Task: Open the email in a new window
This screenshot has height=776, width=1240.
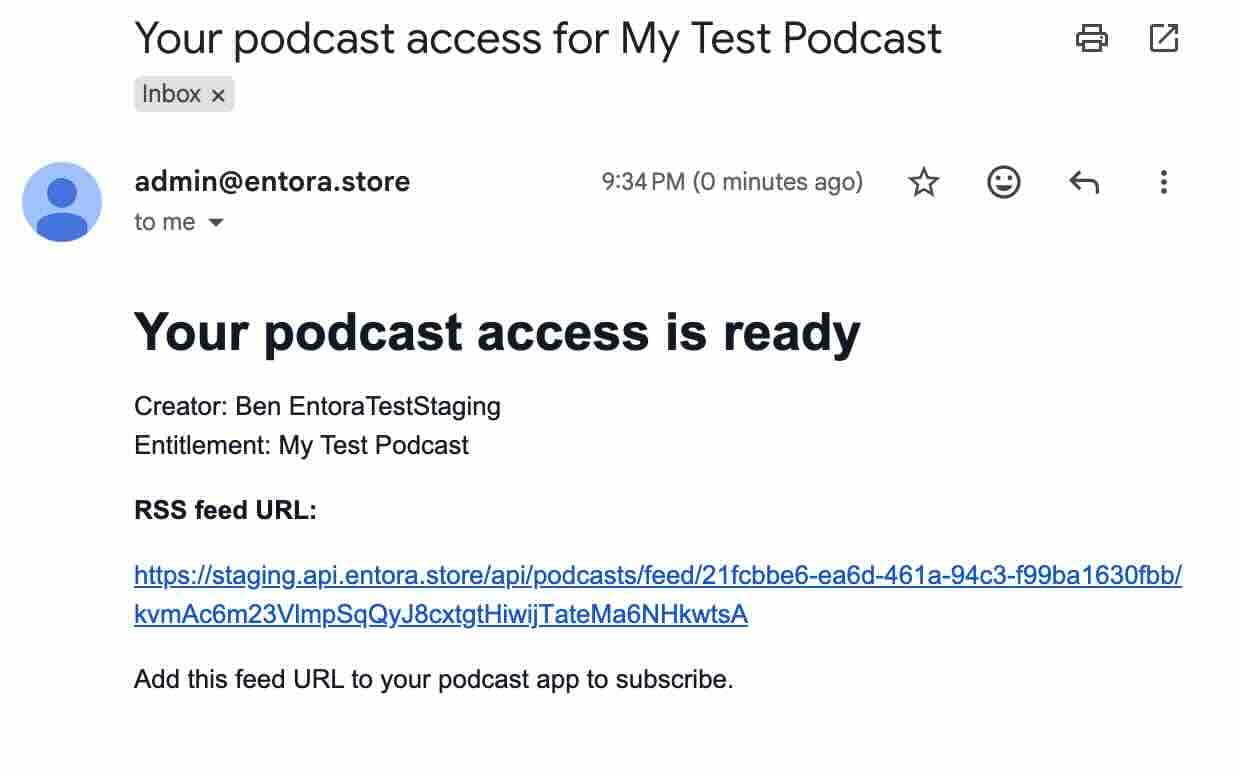Action: point(1163,39)
